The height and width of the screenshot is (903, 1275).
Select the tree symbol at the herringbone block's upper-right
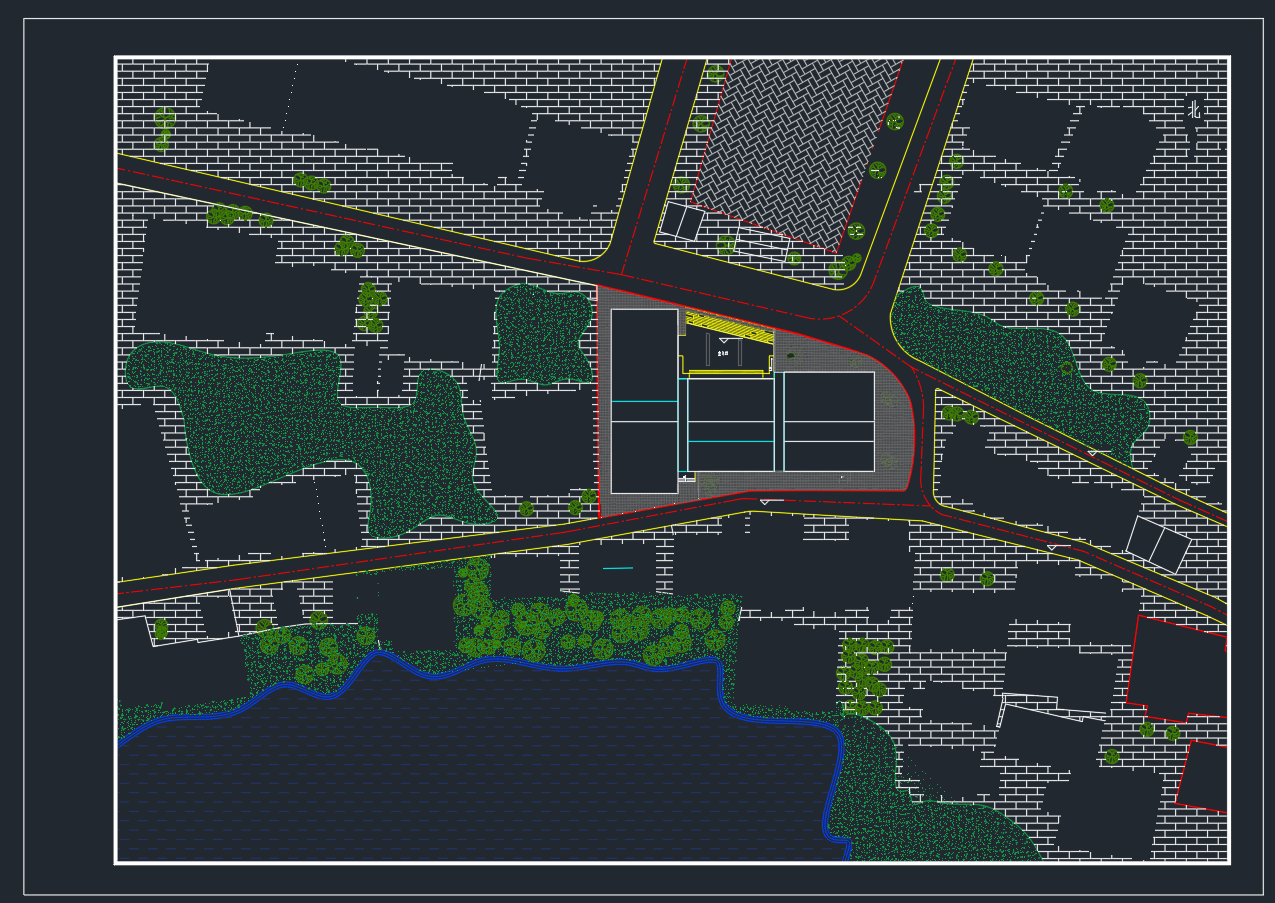895,122
